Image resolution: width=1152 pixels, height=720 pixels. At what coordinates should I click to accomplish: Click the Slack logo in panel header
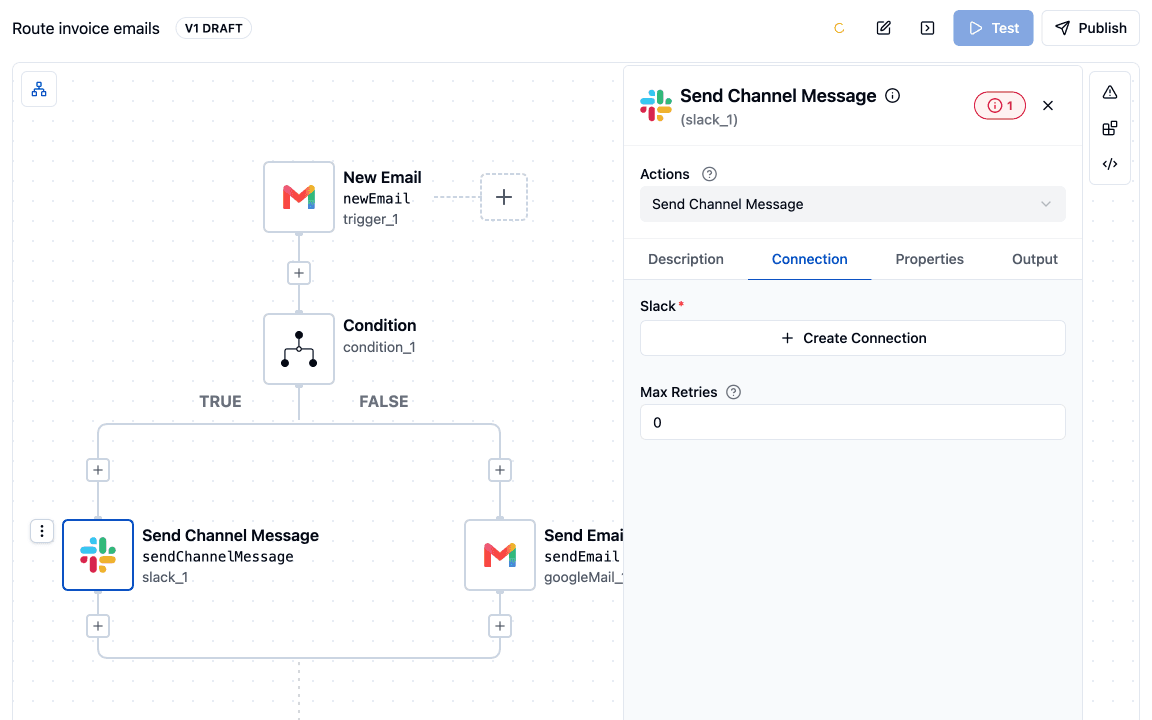pos(655,105)
